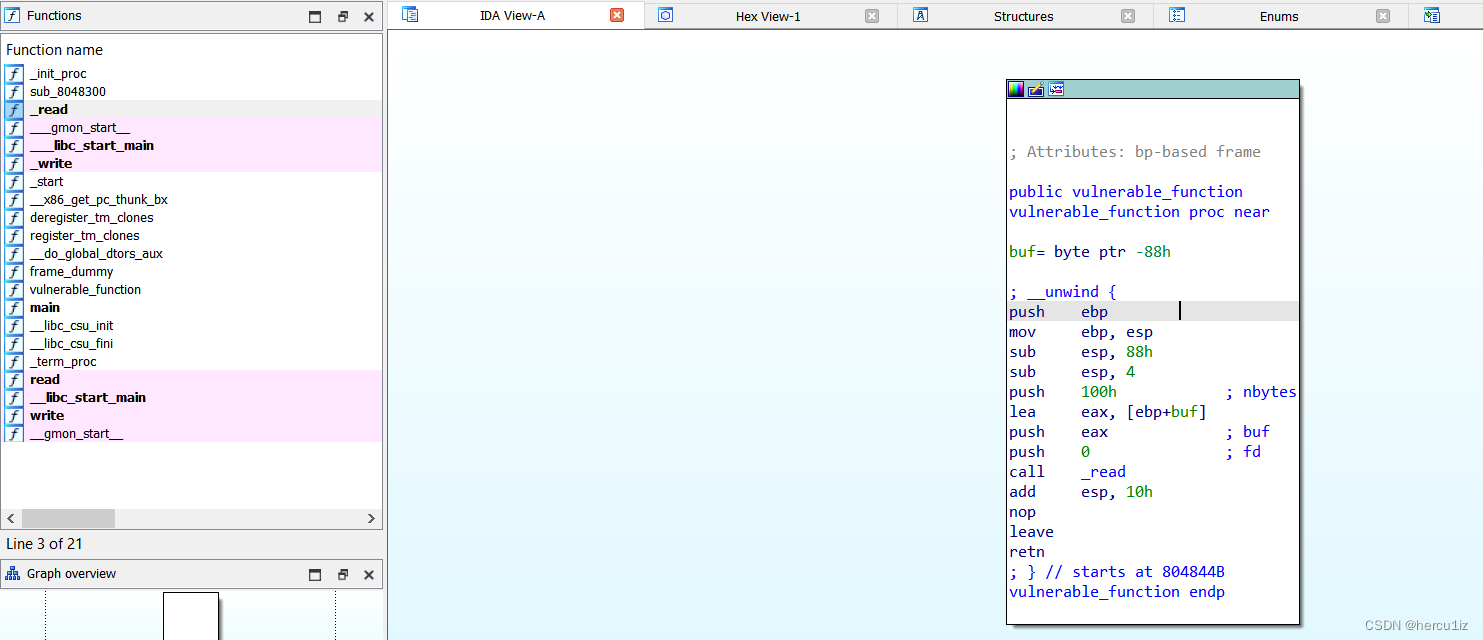
Task: Close the Hex View-1 tab
Action: click(x=872, y=16)
